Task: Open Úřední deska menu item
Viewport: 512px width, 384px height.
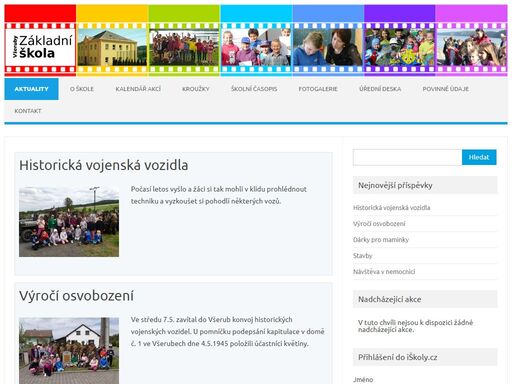Action: point(380,89)
